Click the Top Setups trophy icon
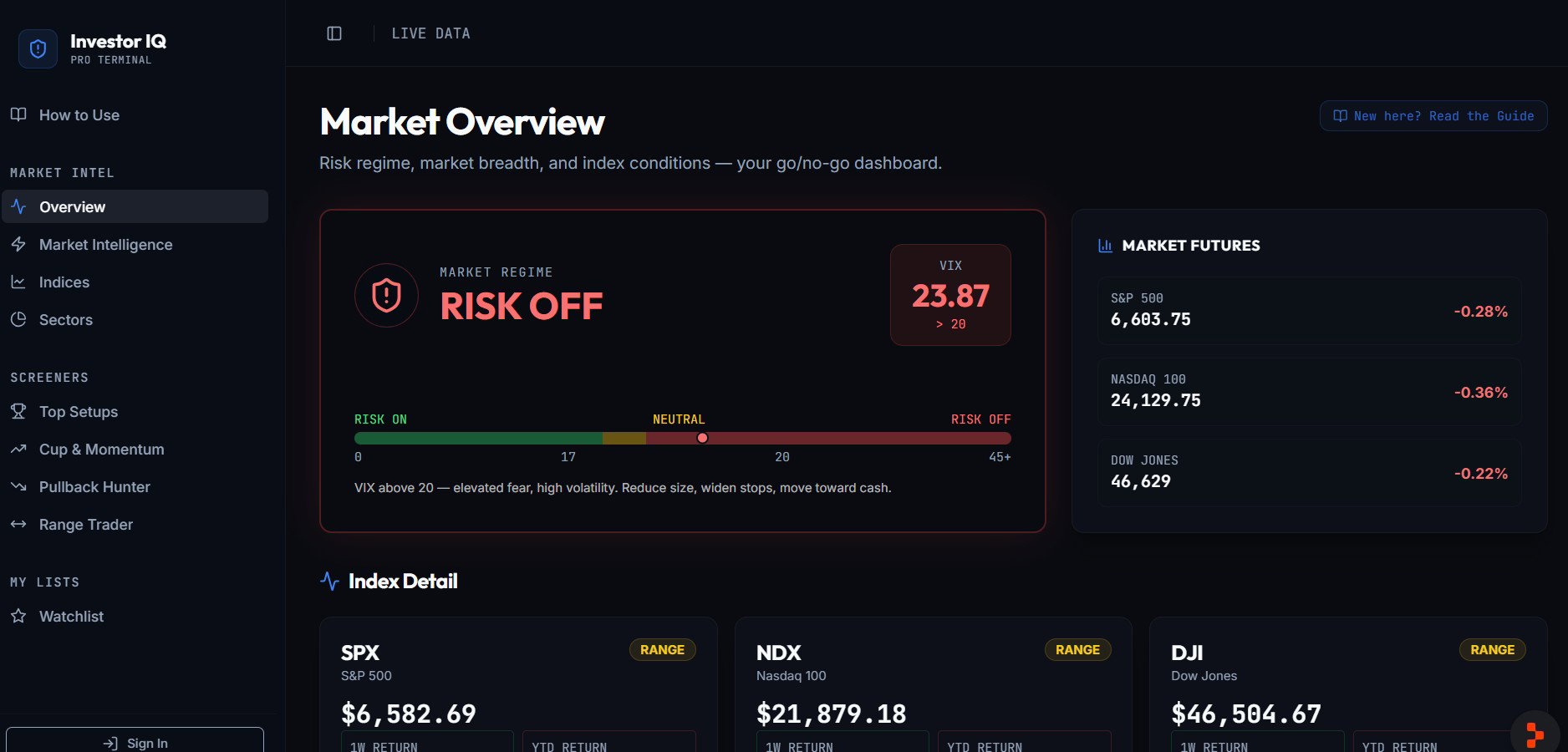 (x=18, y=412)
